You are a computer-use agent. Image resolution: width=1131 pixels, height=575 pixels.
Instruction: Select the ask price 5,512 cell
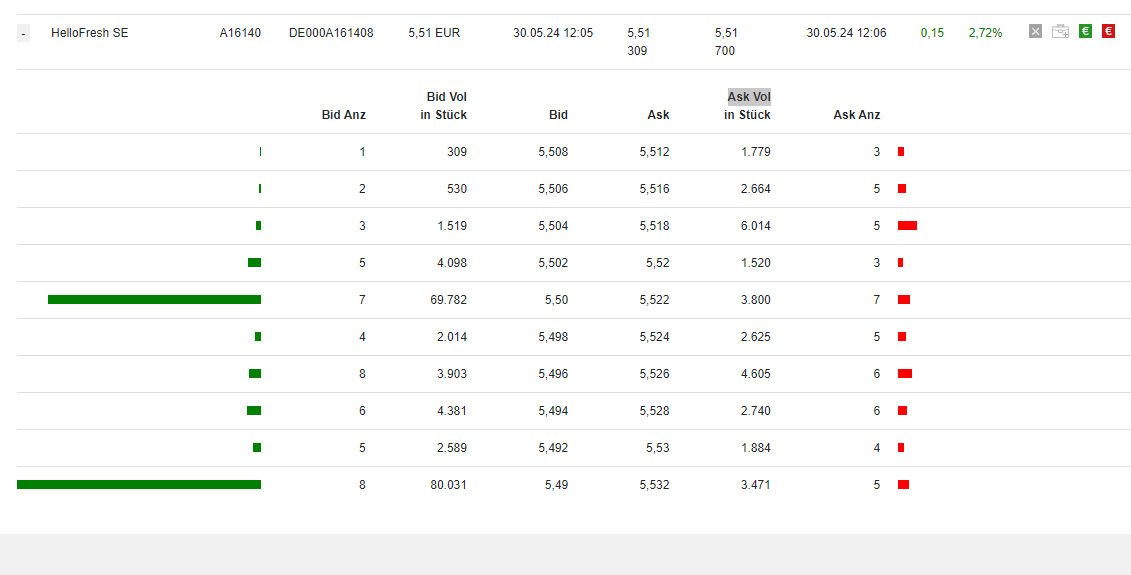point(654,152)
